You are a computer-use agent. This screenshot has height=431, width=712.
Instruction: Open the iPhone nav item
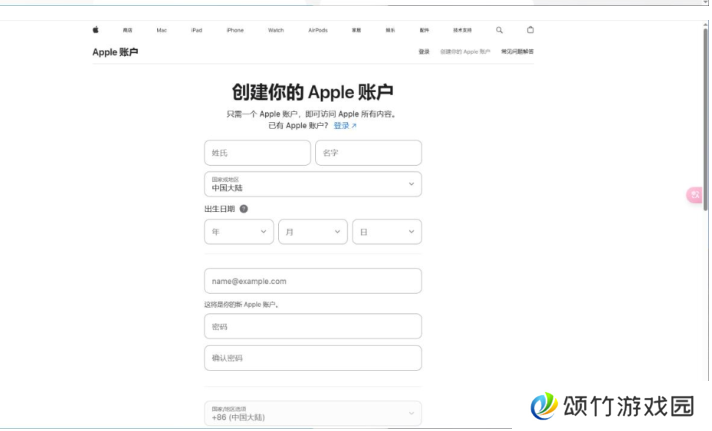(235, 30)
